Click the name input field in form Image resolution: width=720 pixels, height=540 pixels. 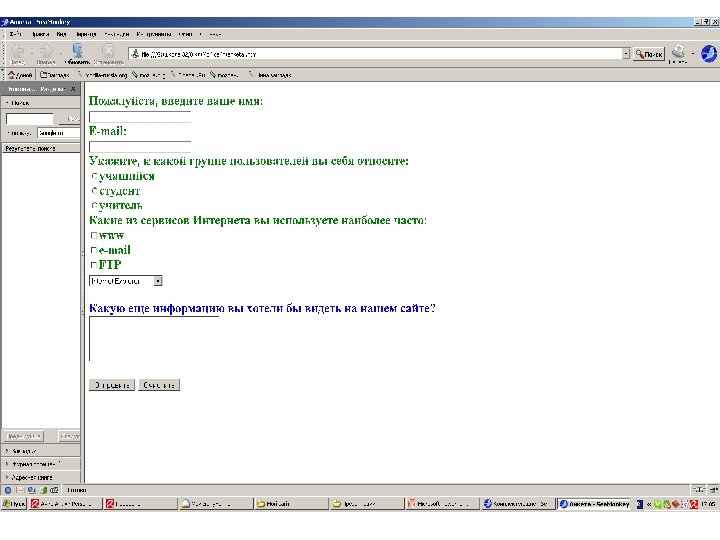[140, 117]
